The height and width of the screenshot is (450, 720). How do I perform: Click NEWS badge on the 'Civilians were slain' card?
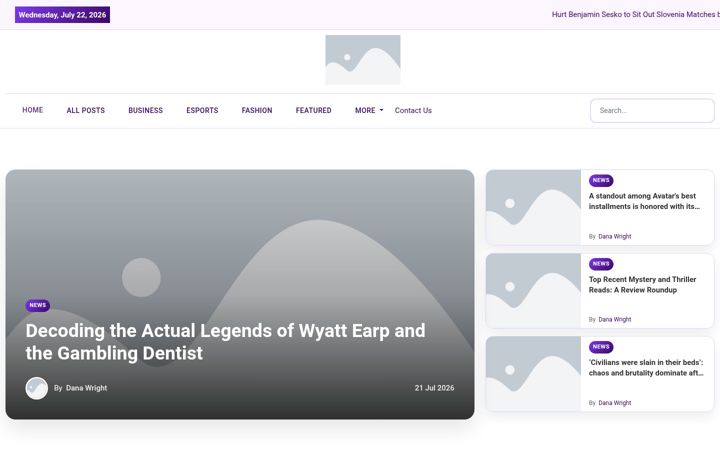(x=601, y=347)
